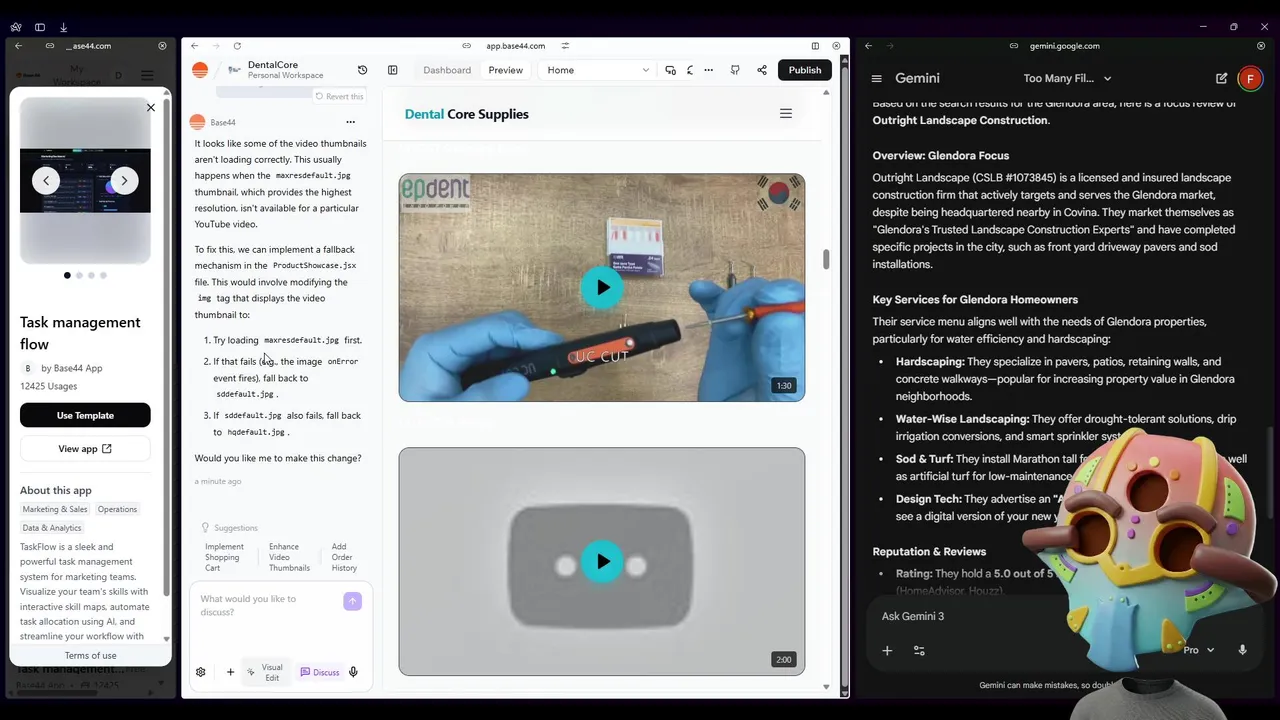Copy link icon beside app.base44.com address
This screenshot has width=1280, height=720.
[x=466, y=46]
